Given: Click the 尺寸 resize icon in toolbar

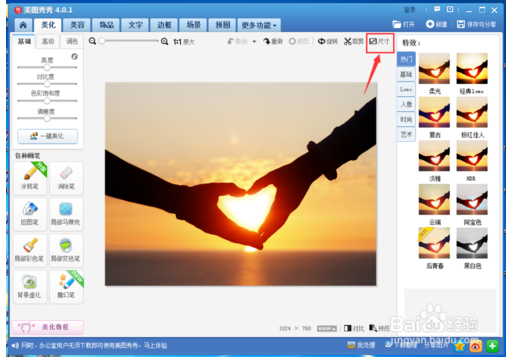Looking at the screenshot, I should [373, 41].
